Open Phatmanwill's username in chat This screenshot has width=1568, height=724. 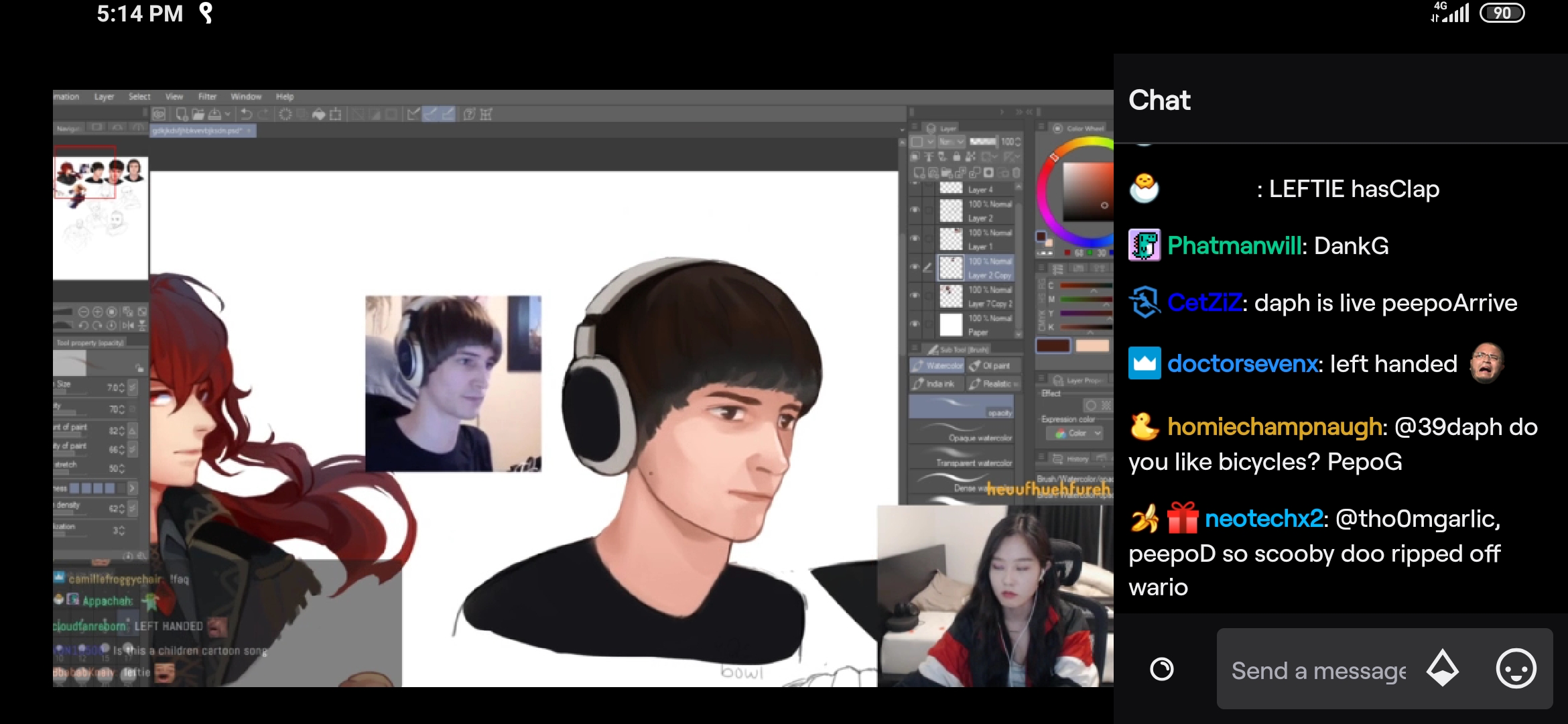click(1234, 246)
